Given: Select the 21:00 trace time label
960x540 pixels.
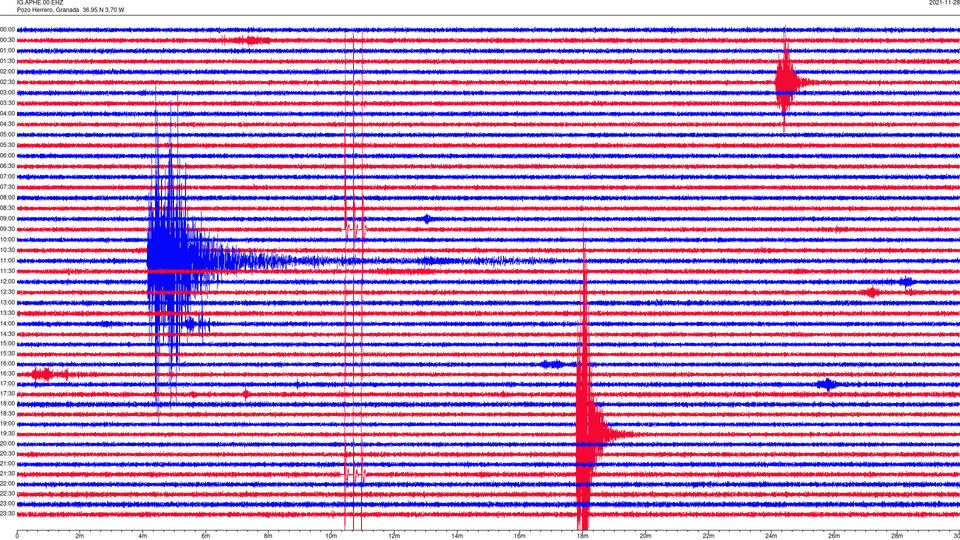Looking at the screenshot, I should coord(7,463).
